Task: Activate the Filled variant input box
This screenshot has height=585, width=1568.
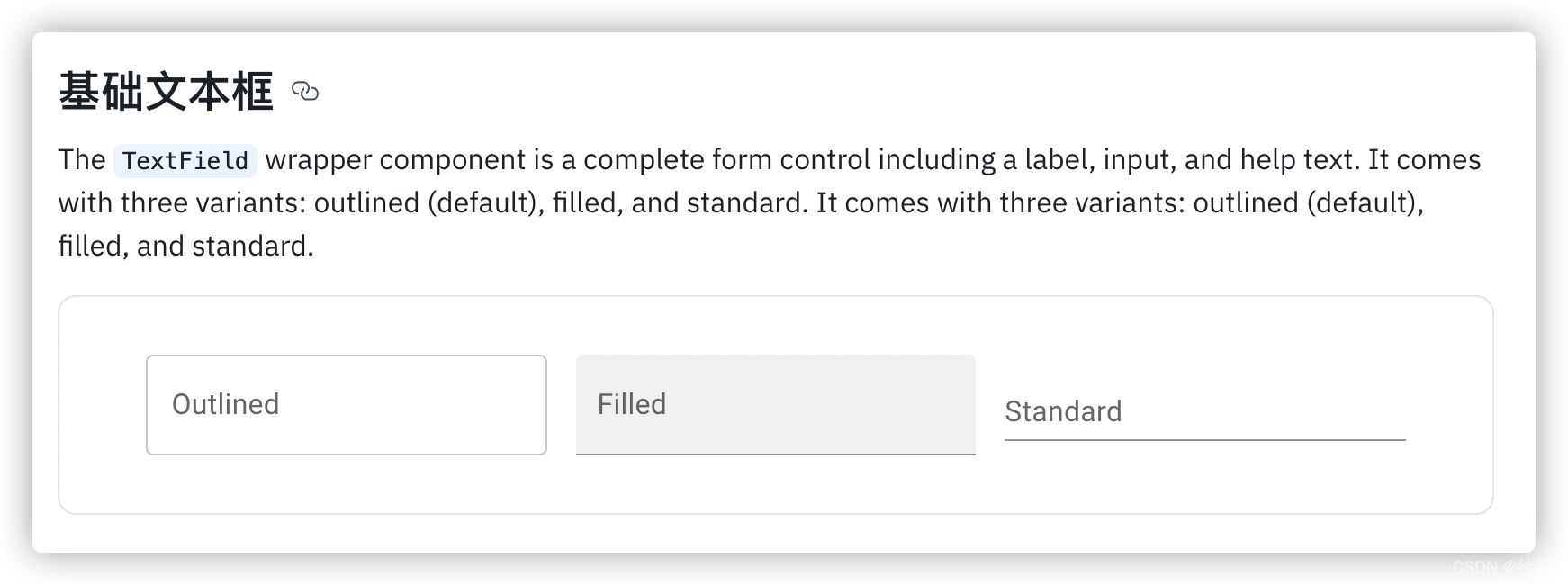Action: (774, 404)
